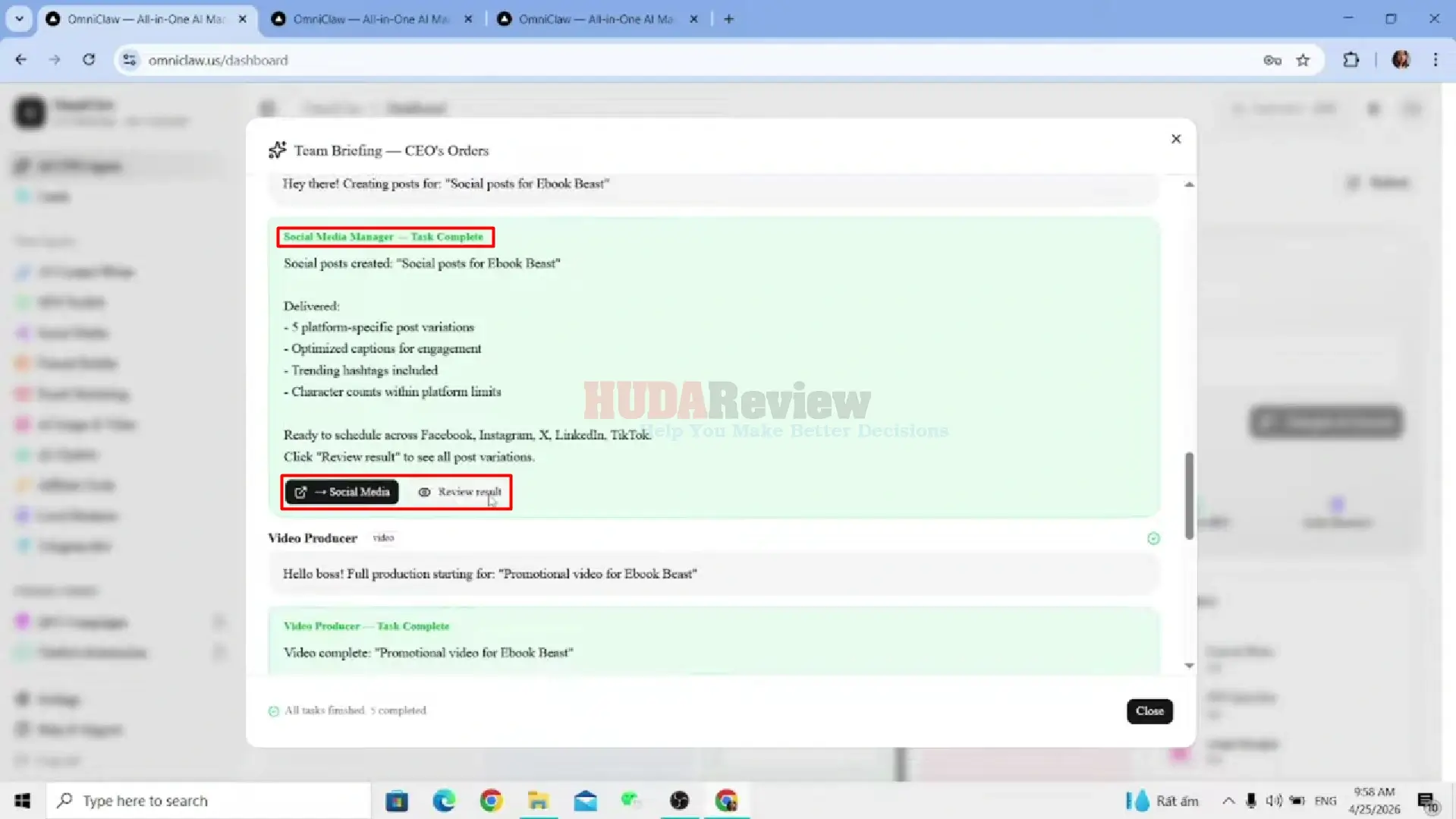Open the Social Media button link
Viewport: 1456px width, 819px height.
coord(342,492)
